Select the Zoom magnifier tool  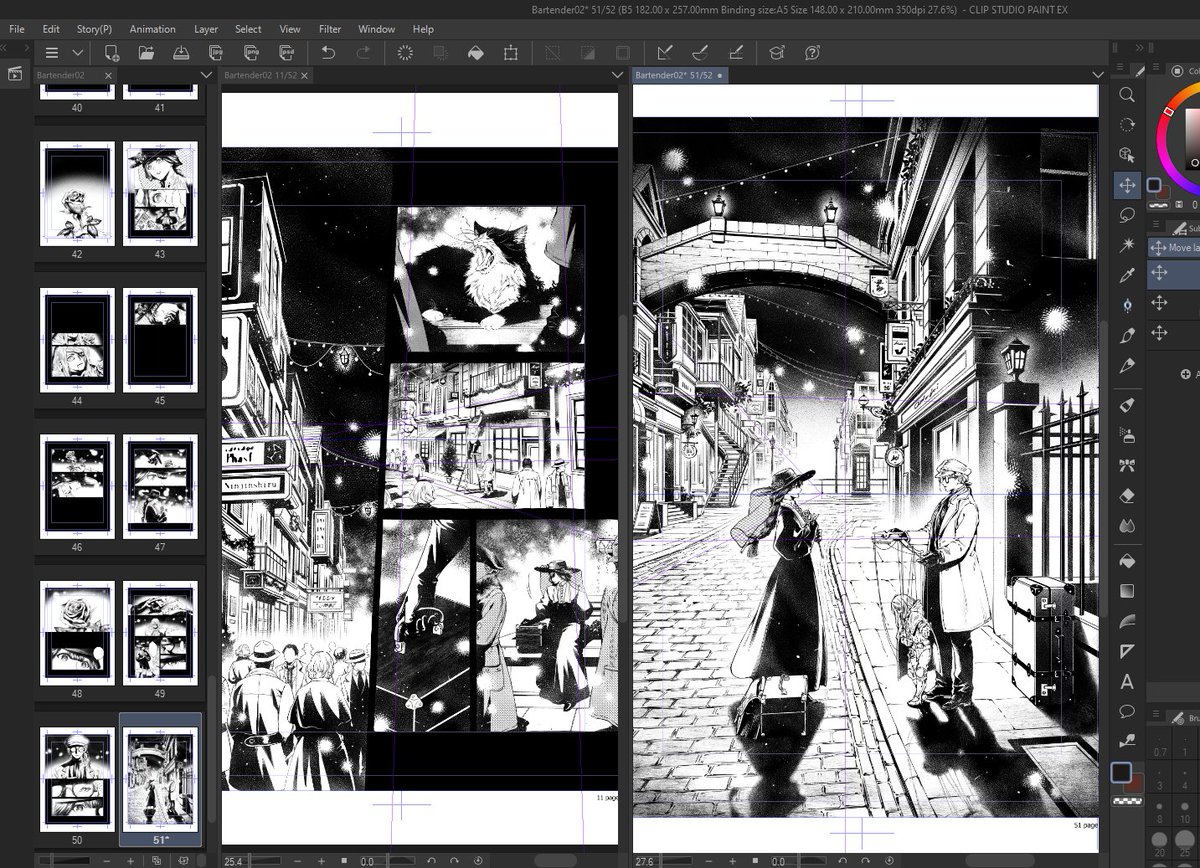click(x=1127, y=94)
